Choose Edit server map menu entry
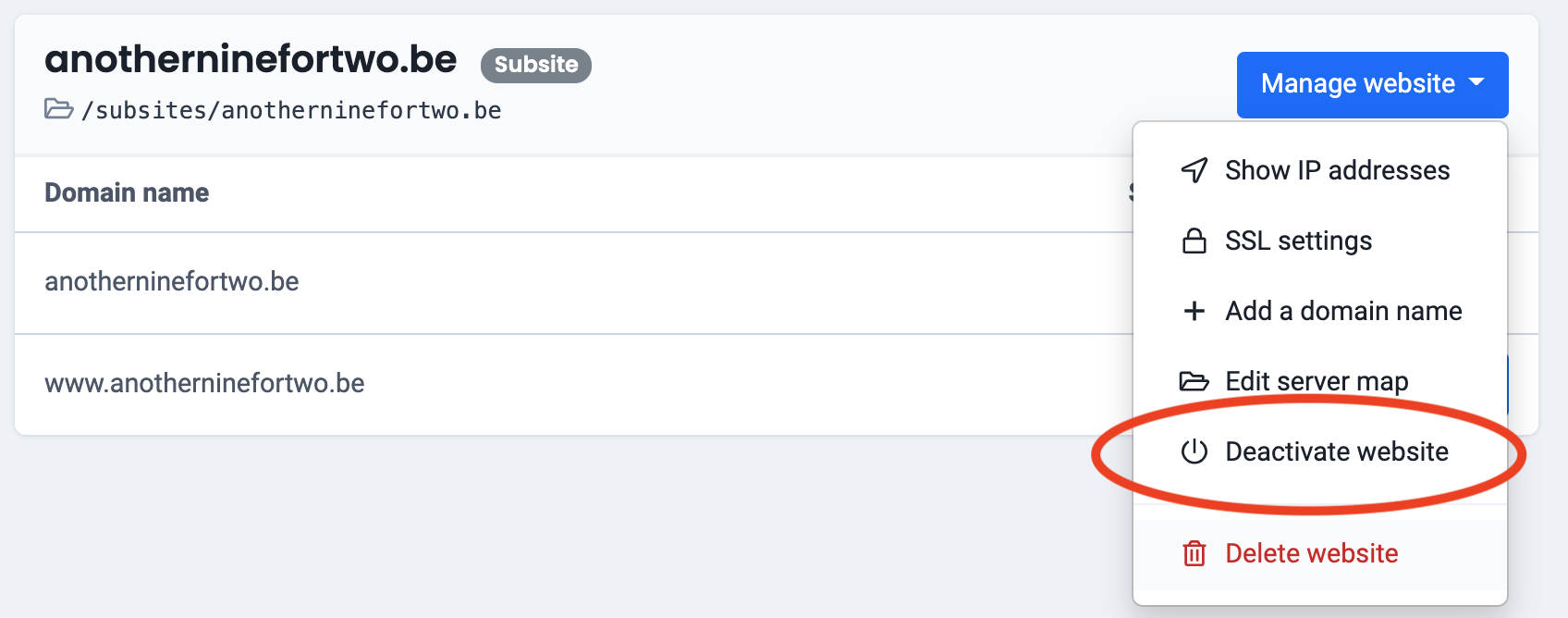Viewport: 1568px width, 618px height. click(1317, 381)
